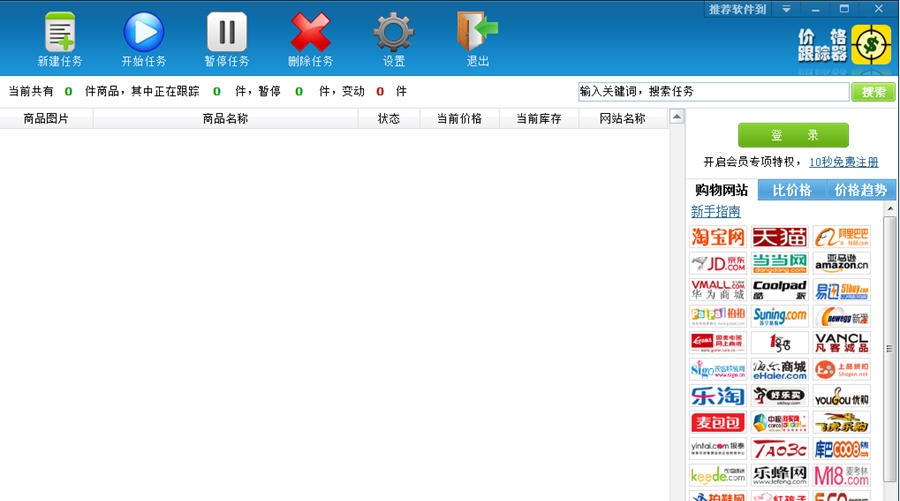900x501 pixels.
Task: Open the 麦包包 logo
Action: click(x=717, y=422)
